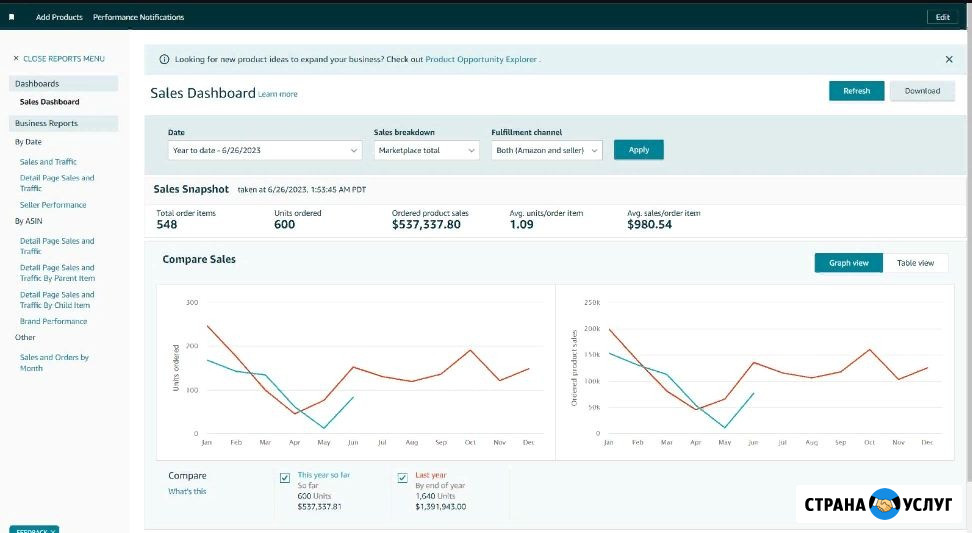972x533 pixels.
Task: Toggle the Last year checkbox
Action: click(402, 478)
